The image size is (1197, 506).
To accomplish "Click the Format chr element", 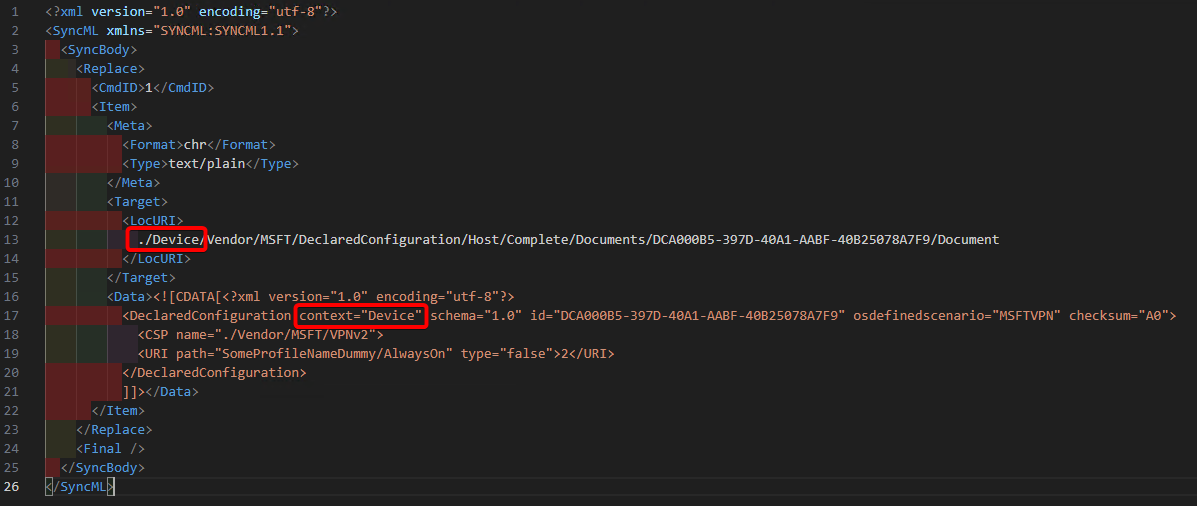I will [x=199, y=145].
